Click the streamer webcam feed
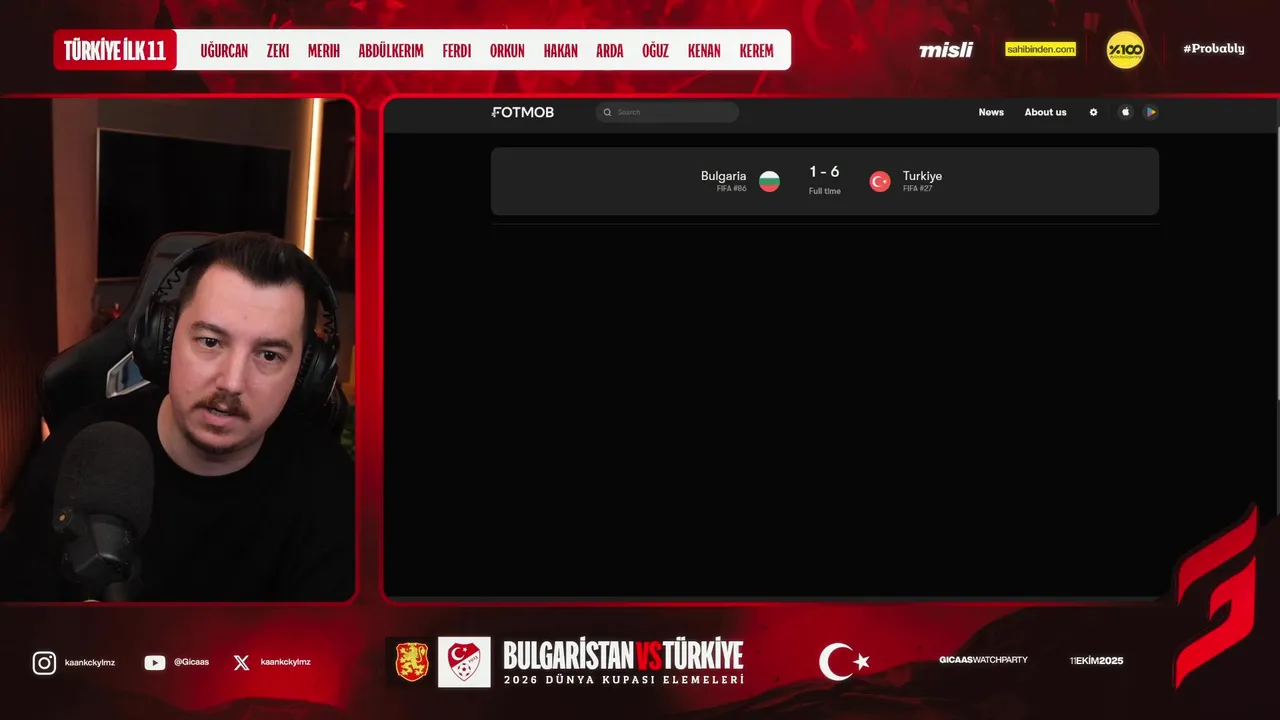 (179, 350)
